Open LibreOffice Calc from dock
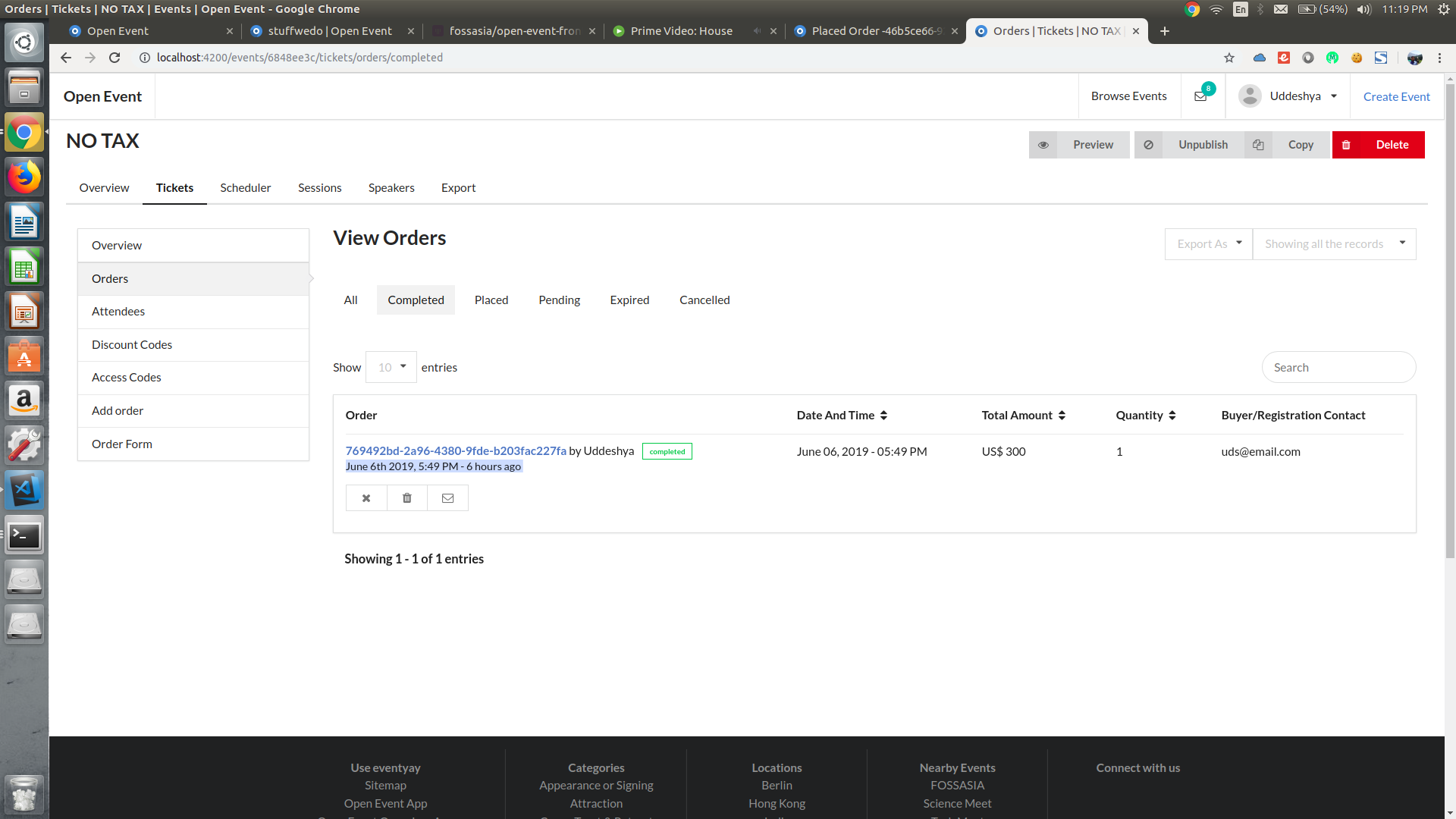This screenshot has height=819, width=1456. click(24, 267)
